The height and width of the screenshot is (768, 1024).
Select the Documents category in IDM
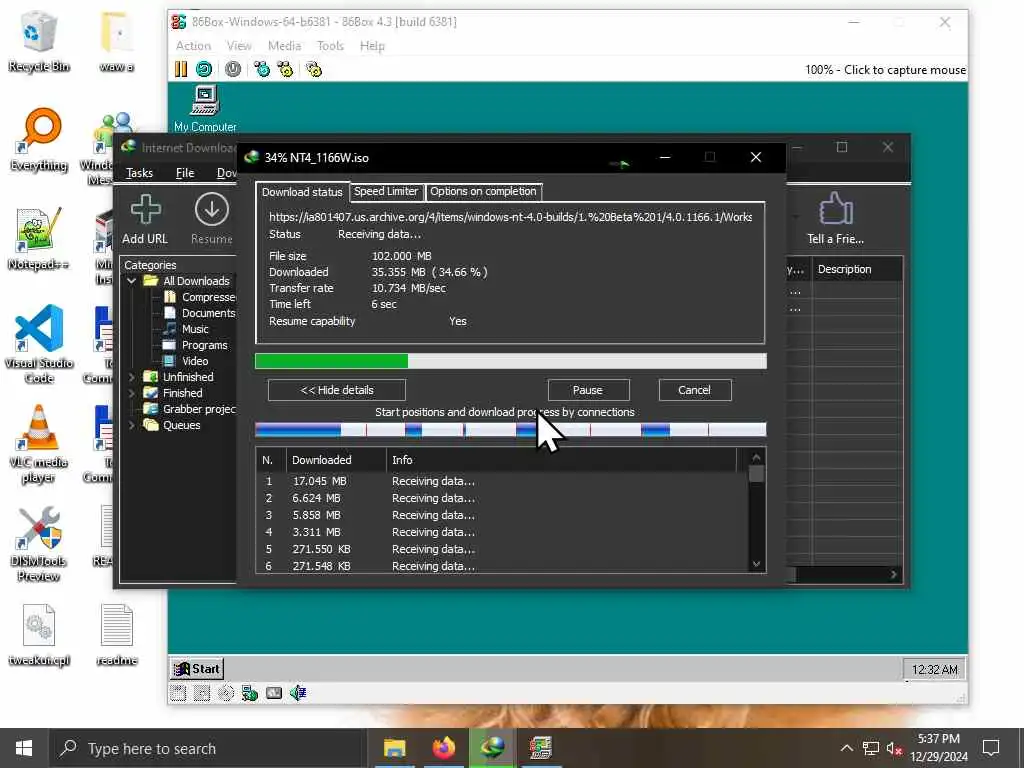[x=201, y=313]
